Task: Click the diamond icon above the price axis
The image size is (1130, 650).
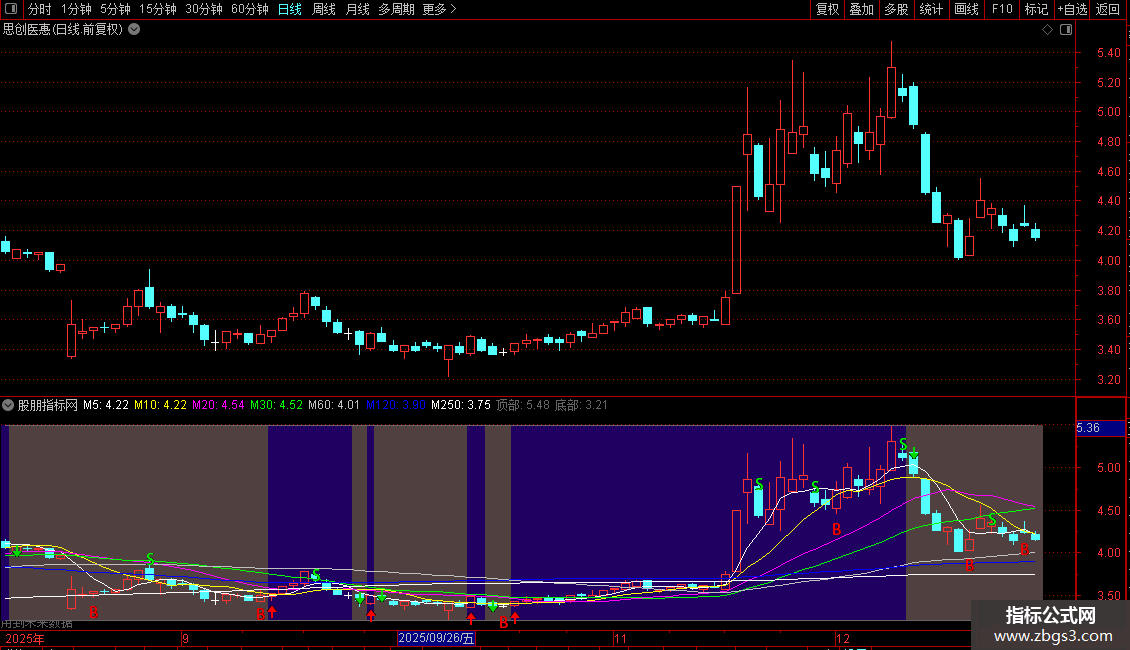Action: coord(1048,30)
